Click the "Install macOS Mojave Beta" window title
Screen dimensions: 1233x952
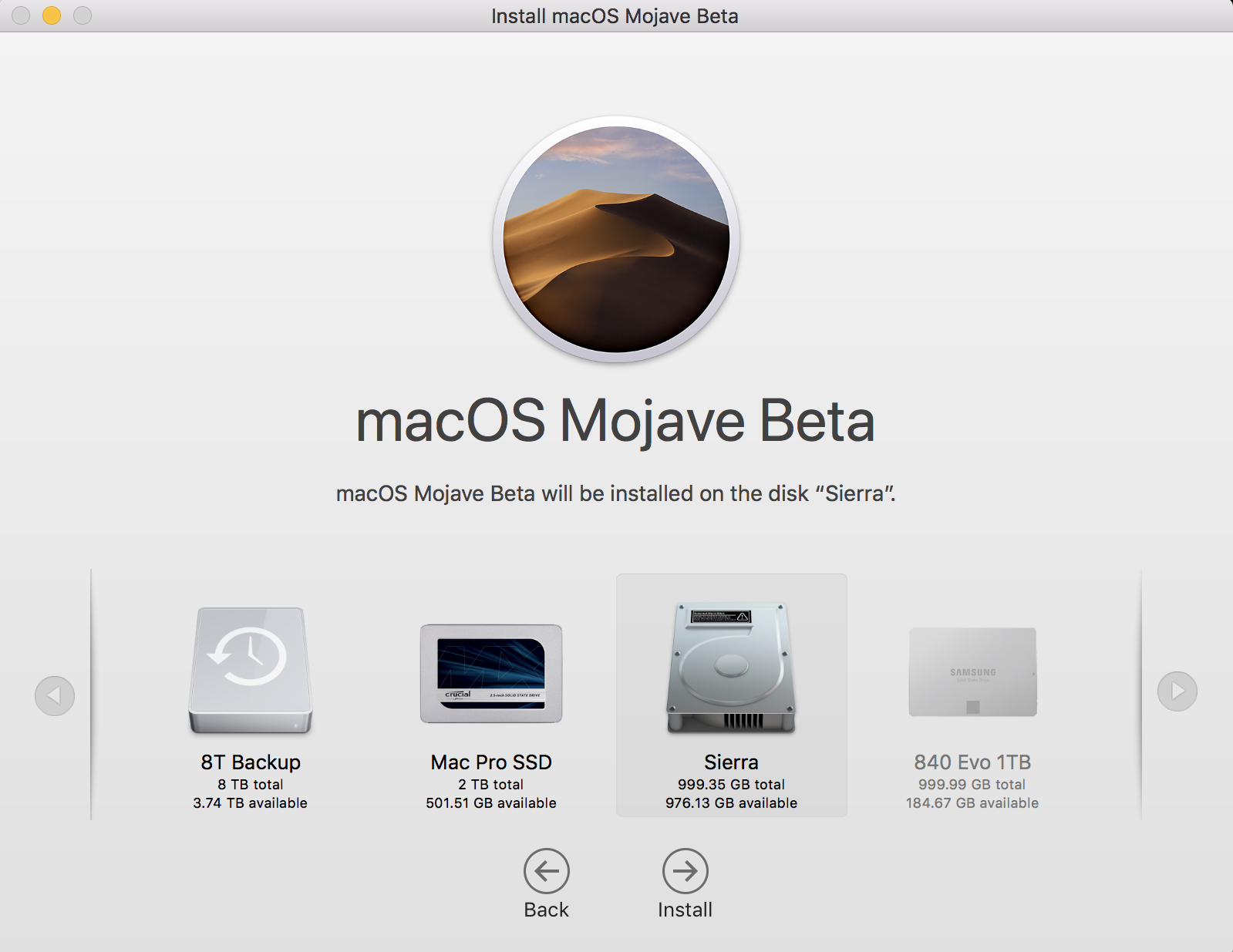[615, 16]
